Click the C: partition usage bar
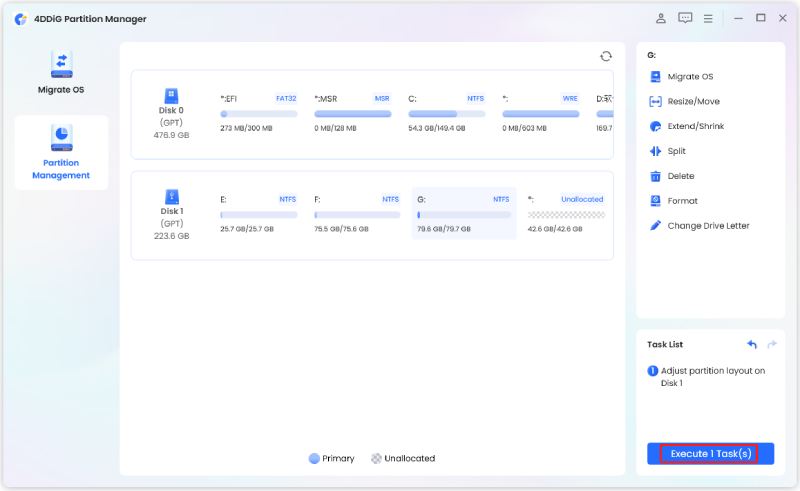This screenshot has width=800, height=491. point(446,114)
